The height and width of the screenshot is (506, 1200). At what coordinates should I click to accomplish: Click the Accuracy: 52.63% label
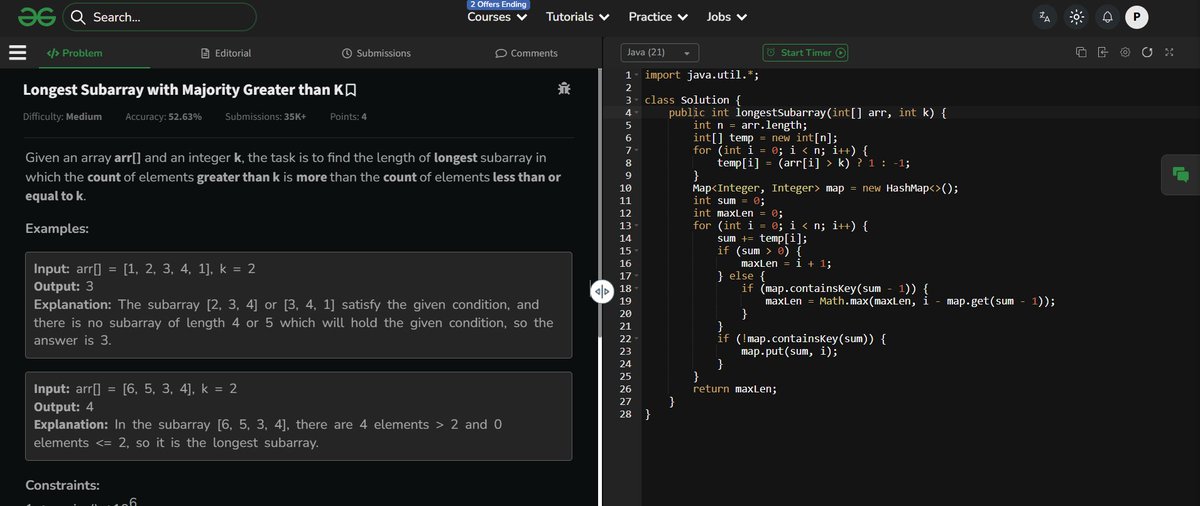pos(164,117)
